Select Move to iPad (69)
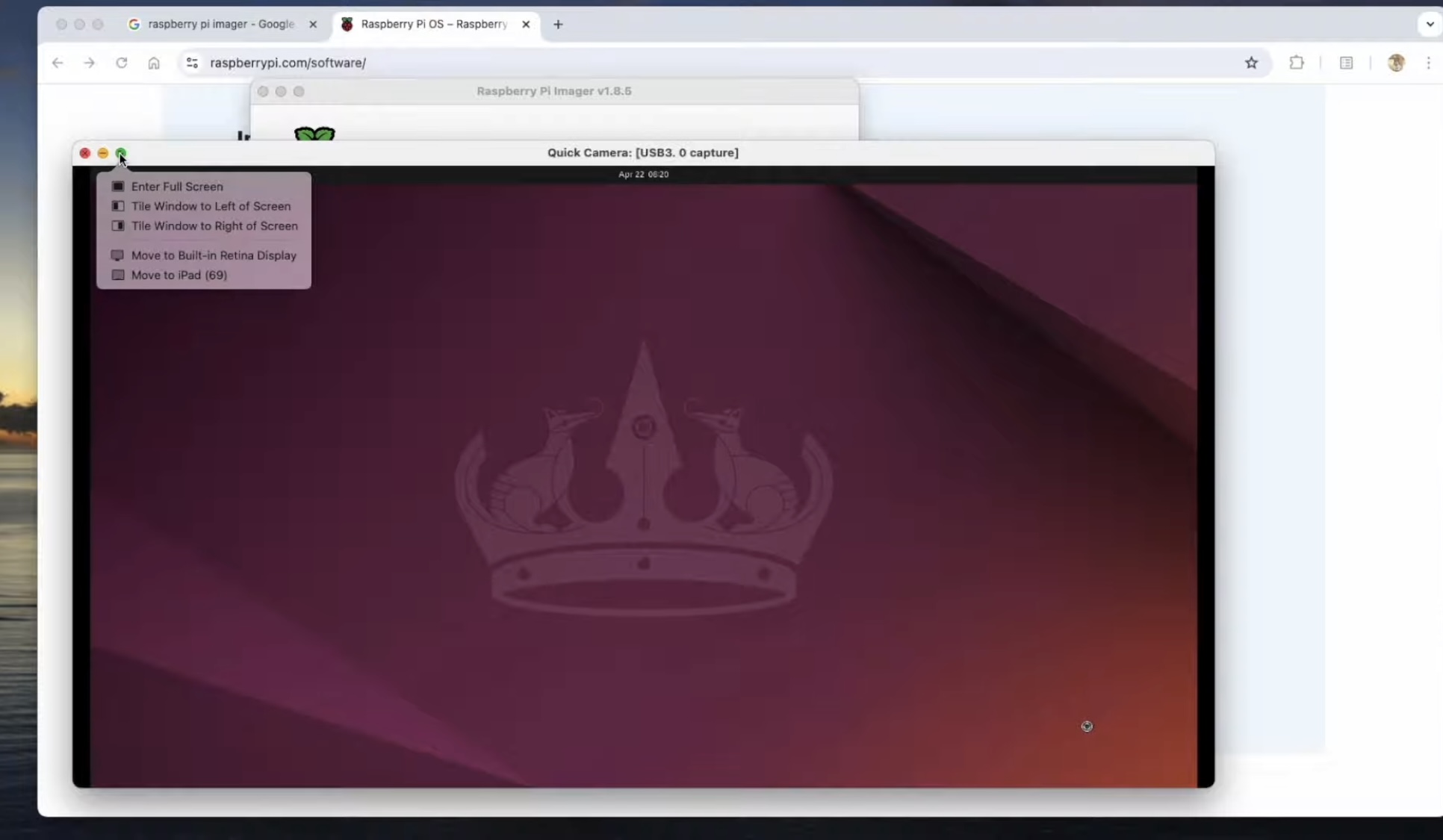Screen dimensions: 1443x840 click(179, 275)
